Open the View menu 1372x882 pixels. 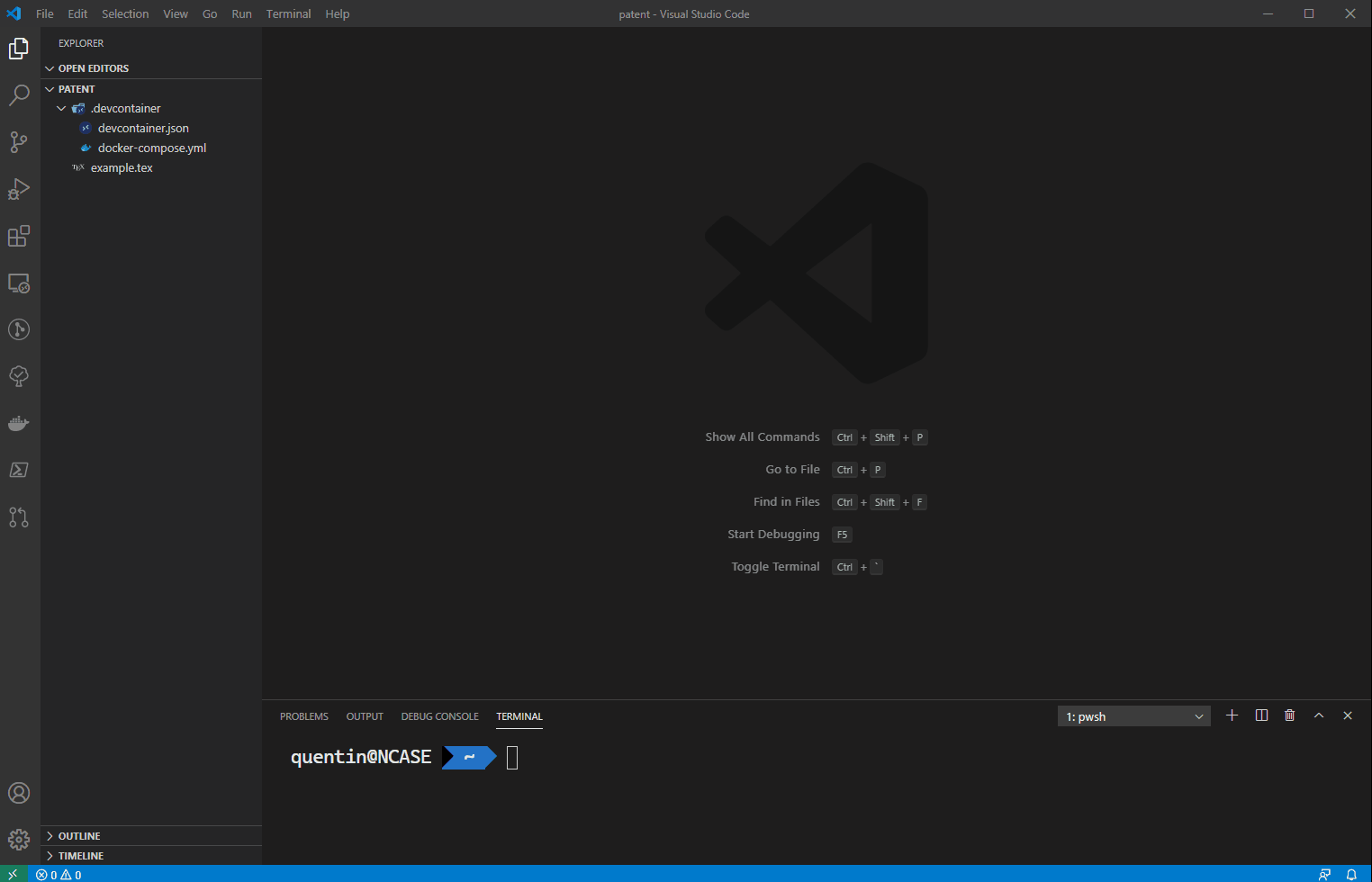click(176, 13)
